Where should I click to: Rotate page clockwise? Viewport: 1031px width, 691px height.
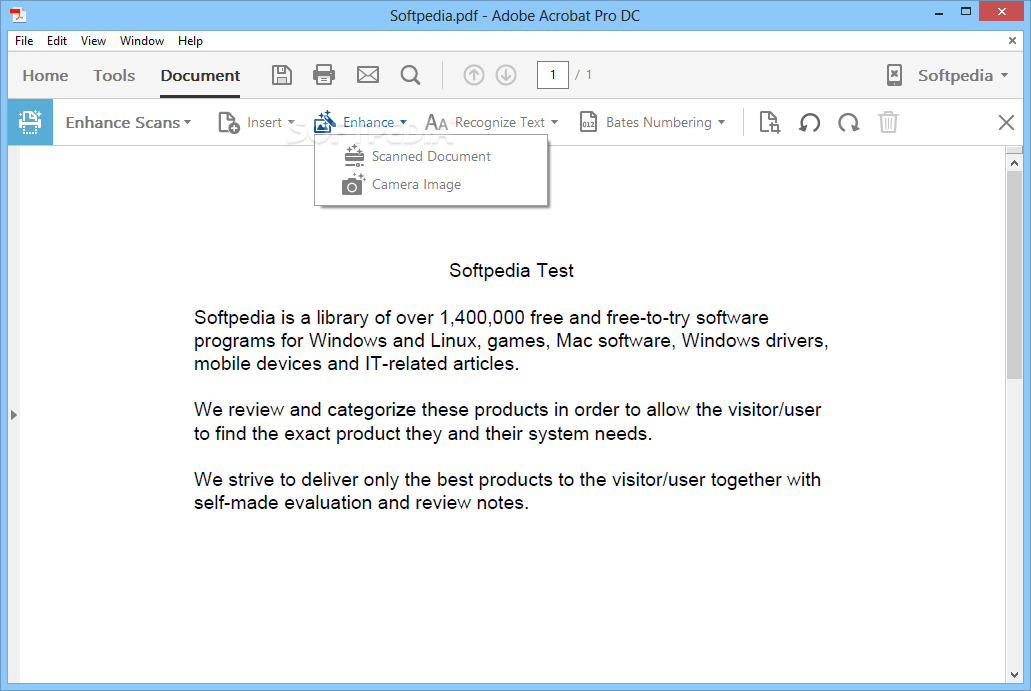pos(849,122)
